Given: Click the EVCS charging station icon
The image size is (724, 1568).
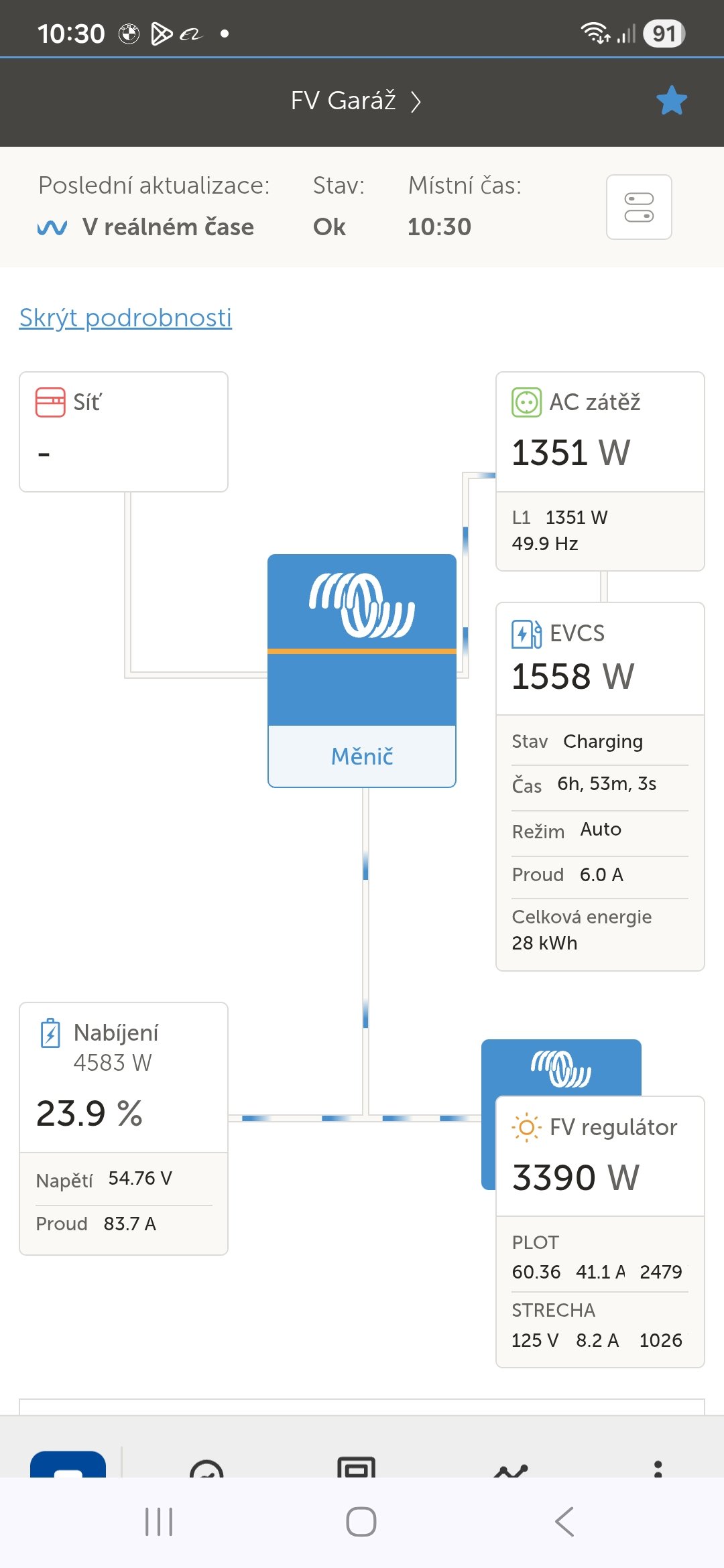Looking at the screenshot, I should (x=526, y=634).
